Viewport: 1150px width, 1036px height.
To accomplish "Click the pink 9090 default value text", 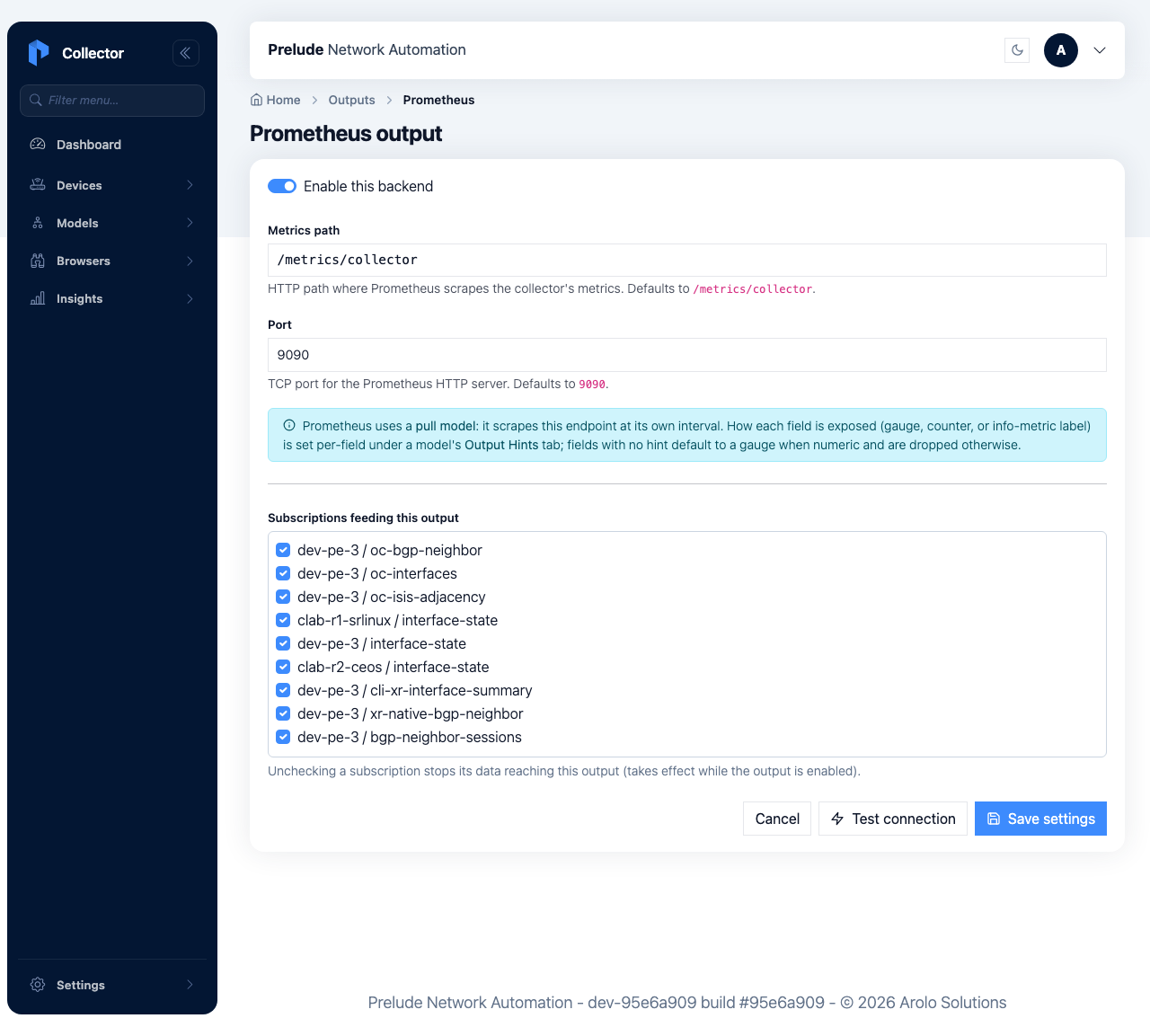I will (x=592, y=385).
